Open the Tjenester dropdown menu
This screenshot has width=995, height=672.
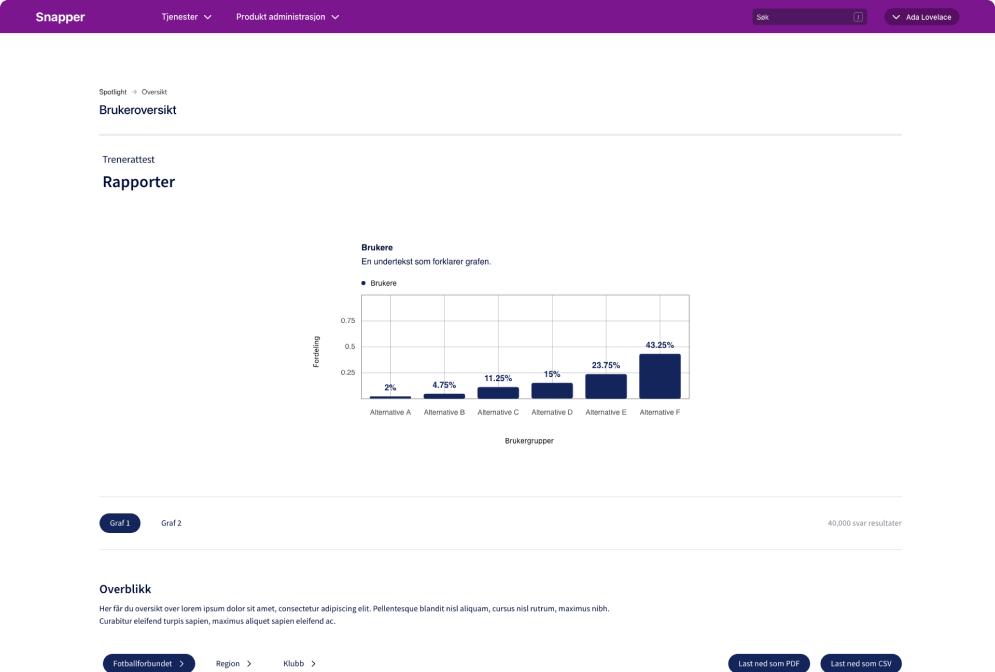point(186,17)
